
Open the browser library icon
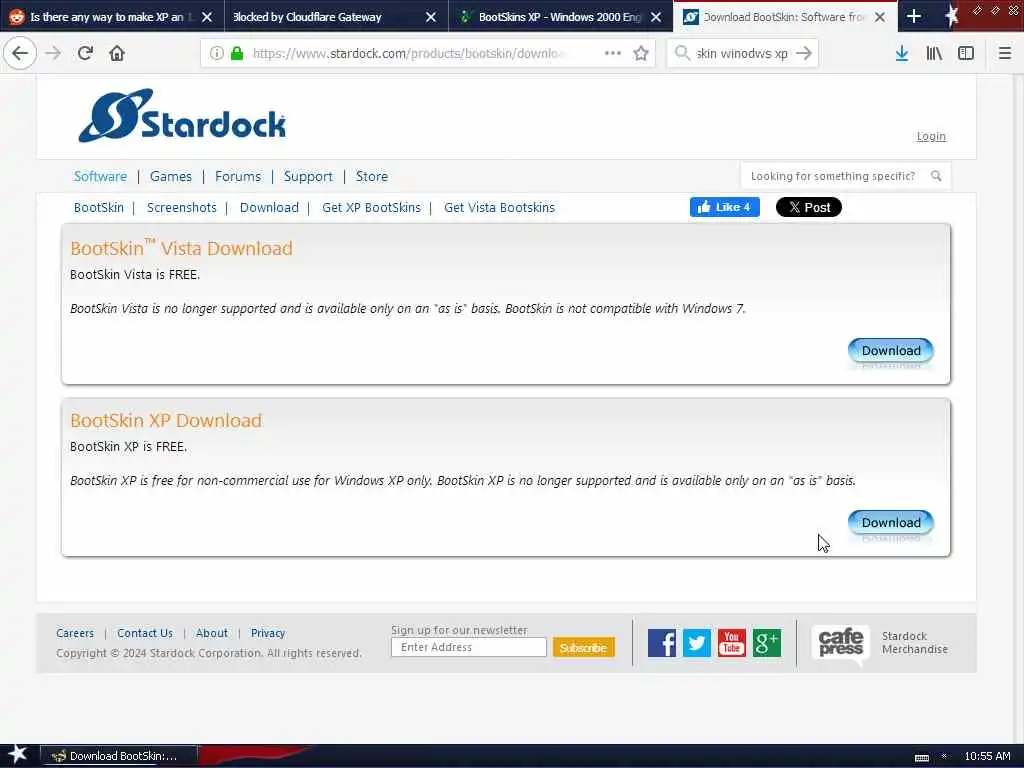[934, 53]
